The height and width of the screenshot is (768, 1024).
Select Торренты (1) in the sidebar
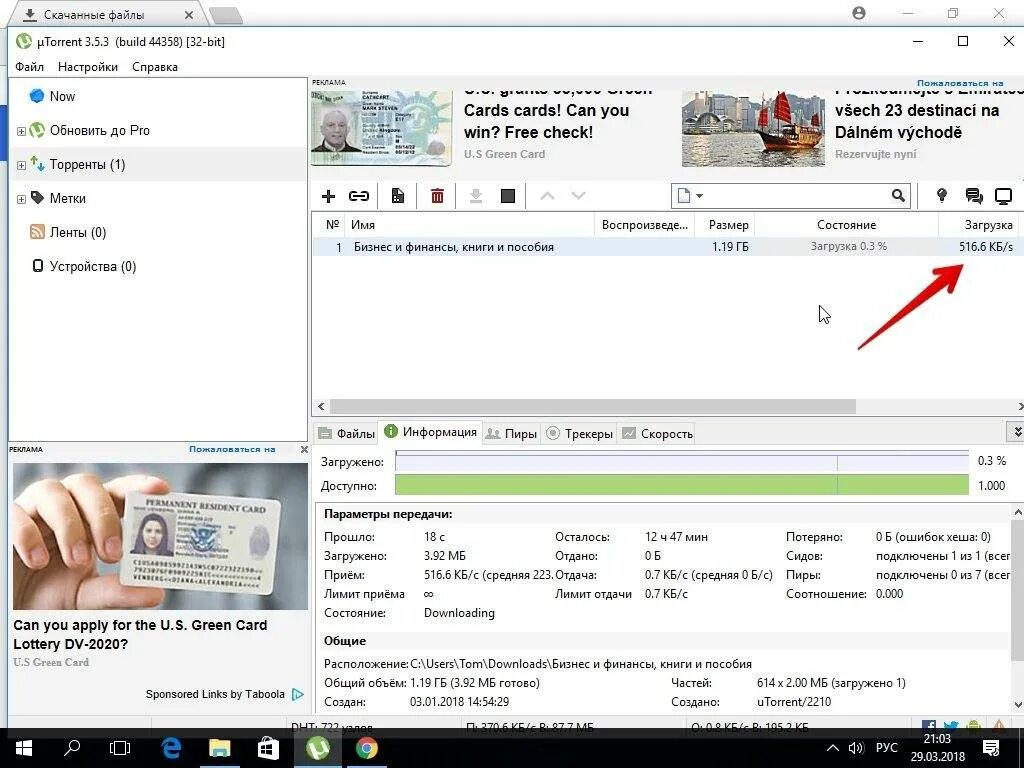tap(88, 165)
